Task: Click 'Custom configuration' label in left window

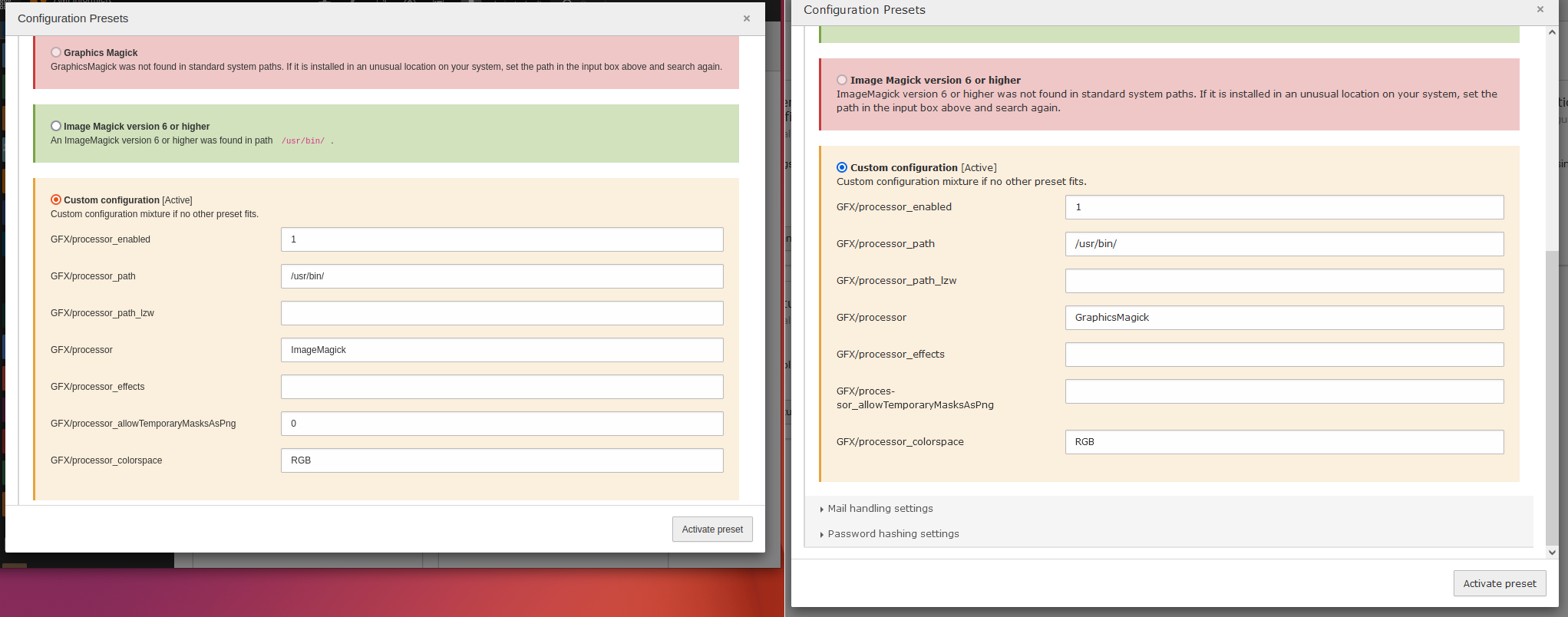Action: click(111, 200)
